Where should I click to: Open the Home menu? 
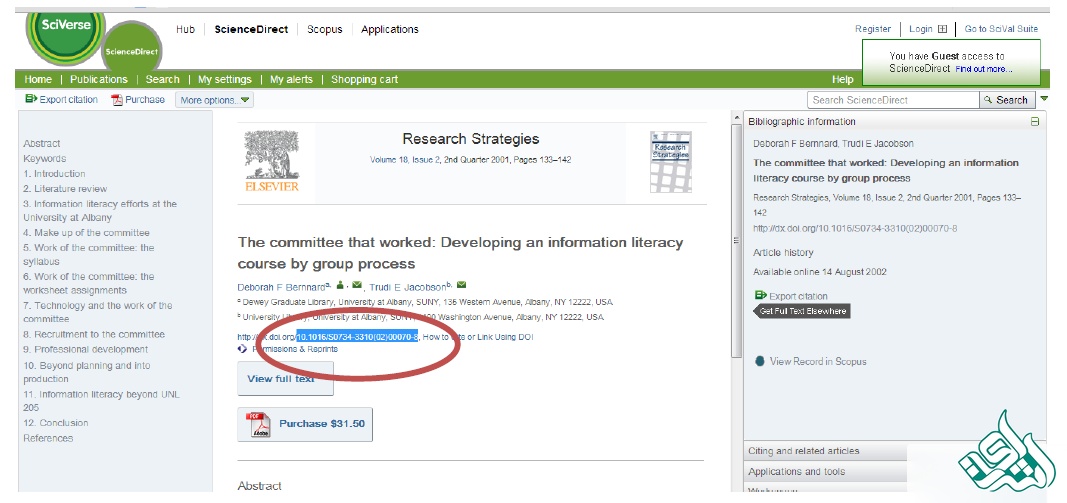point(38,80)
